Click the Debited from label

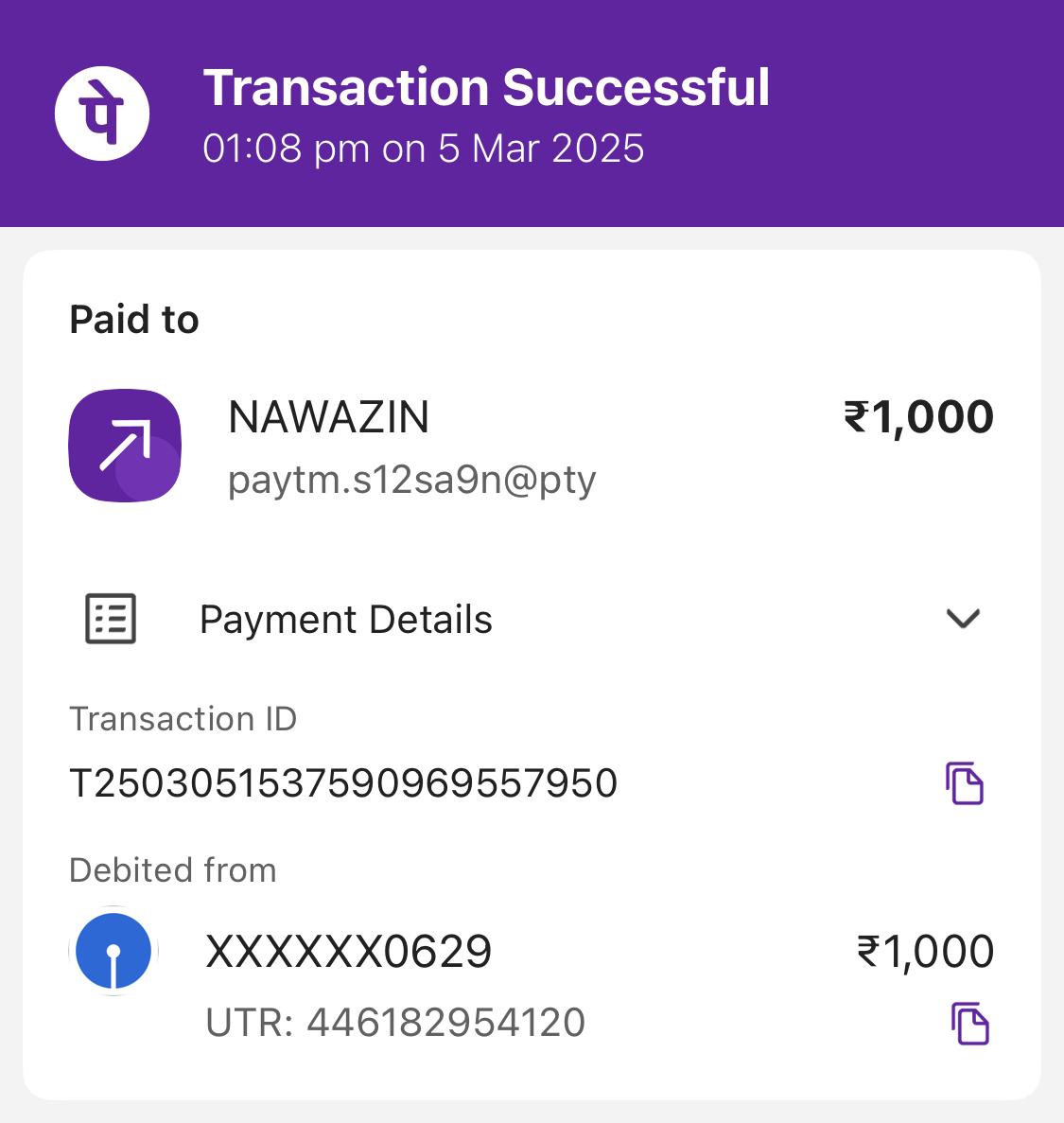pyautogui.click(x=173, y=870)
